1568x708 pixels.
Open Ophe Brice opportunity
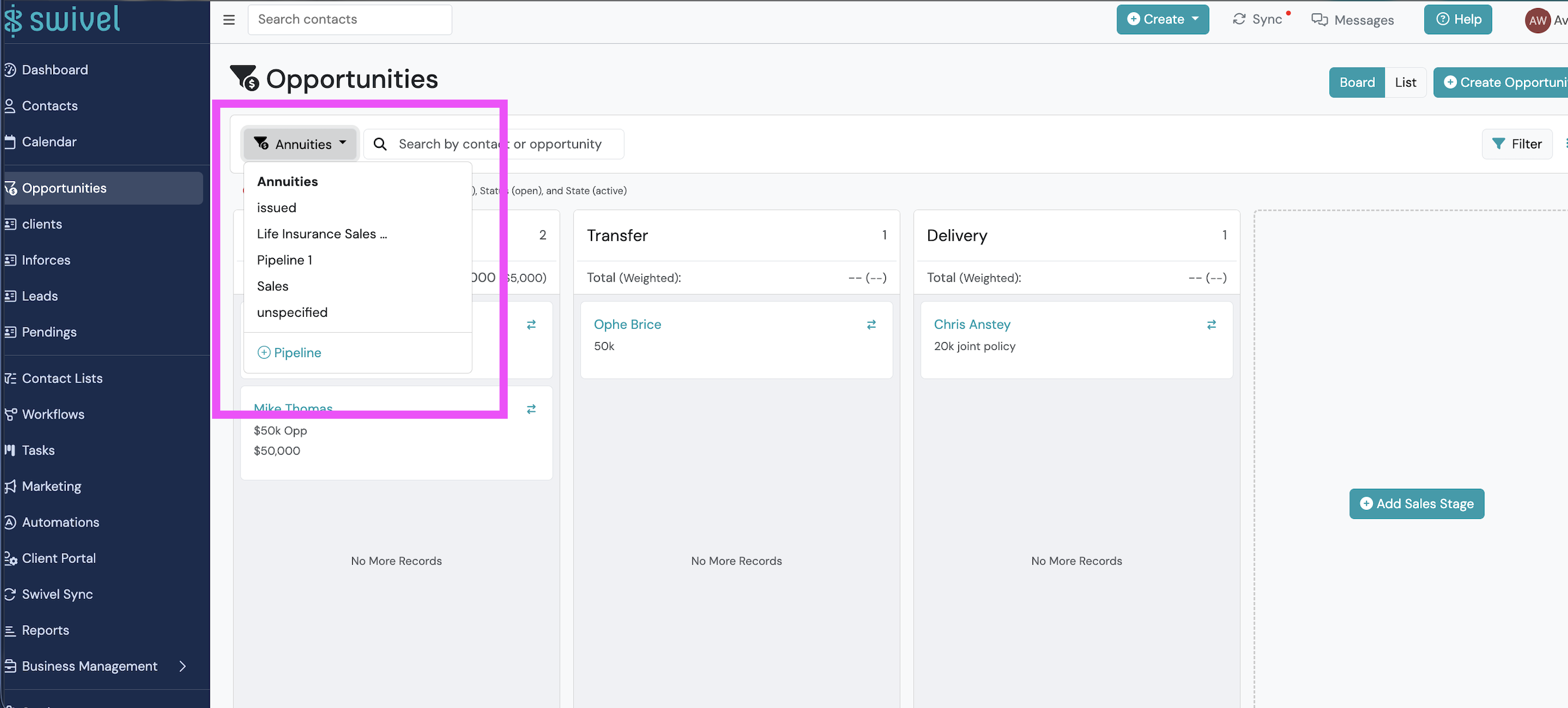point(627,325)
